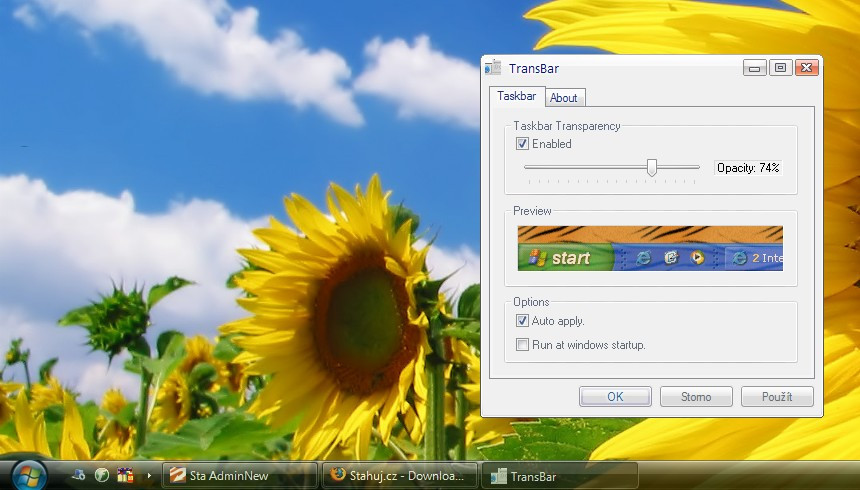The width and height of the screenshot is (860, 490).
Task: Click the Preview group label
Action: click(532, 211)
